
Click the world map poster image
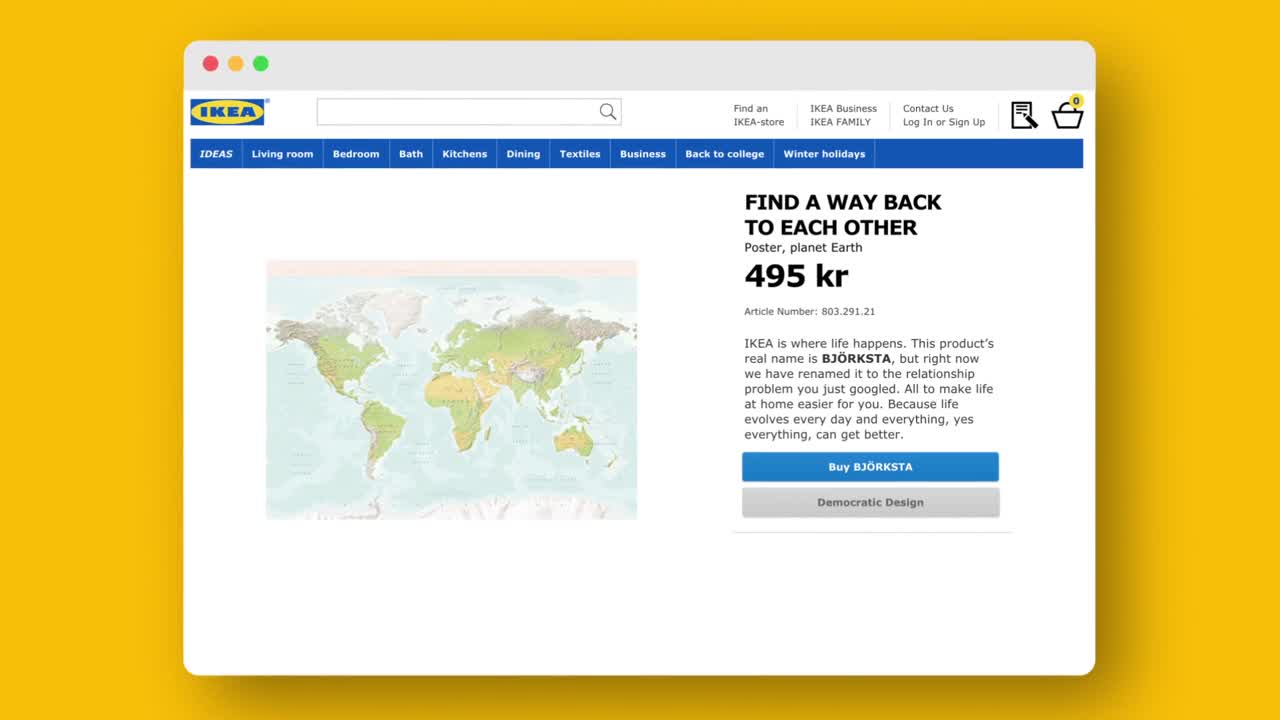pyautogui.click(x=451, y=389)
